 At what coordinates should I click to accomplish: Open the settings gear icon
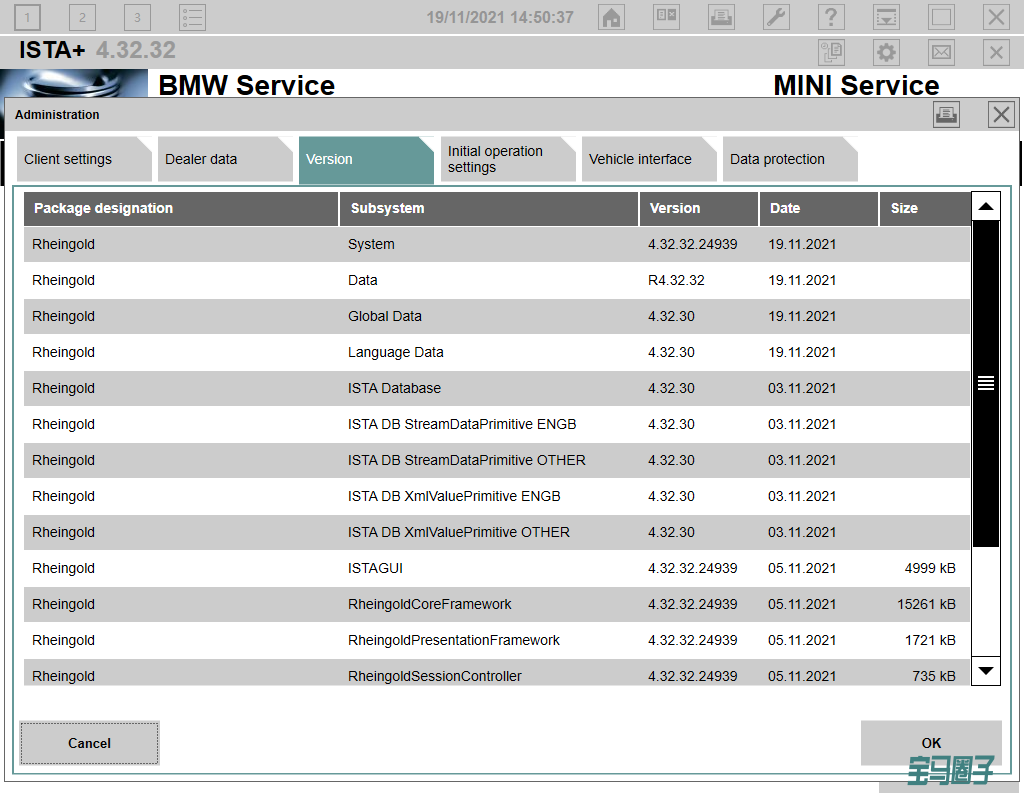point(886,52)
